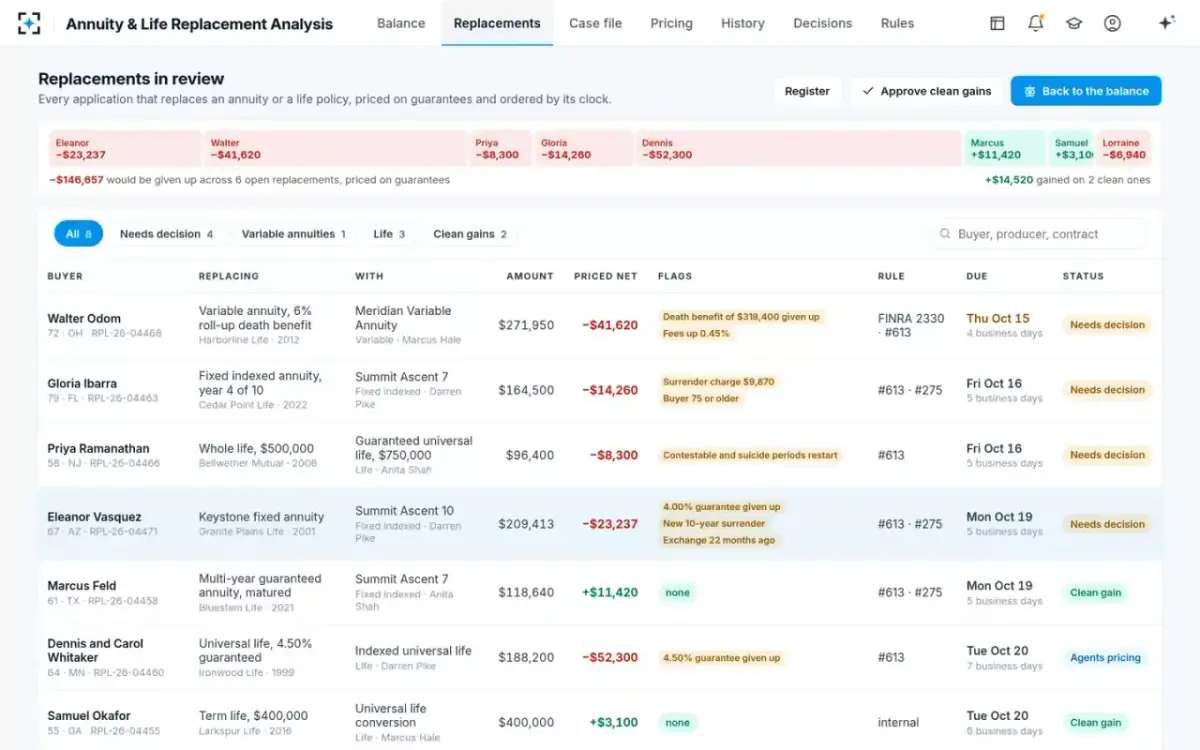1200x750 pixels.
Task: Click the New 10-year surrender flag
Action: (713, 524)
